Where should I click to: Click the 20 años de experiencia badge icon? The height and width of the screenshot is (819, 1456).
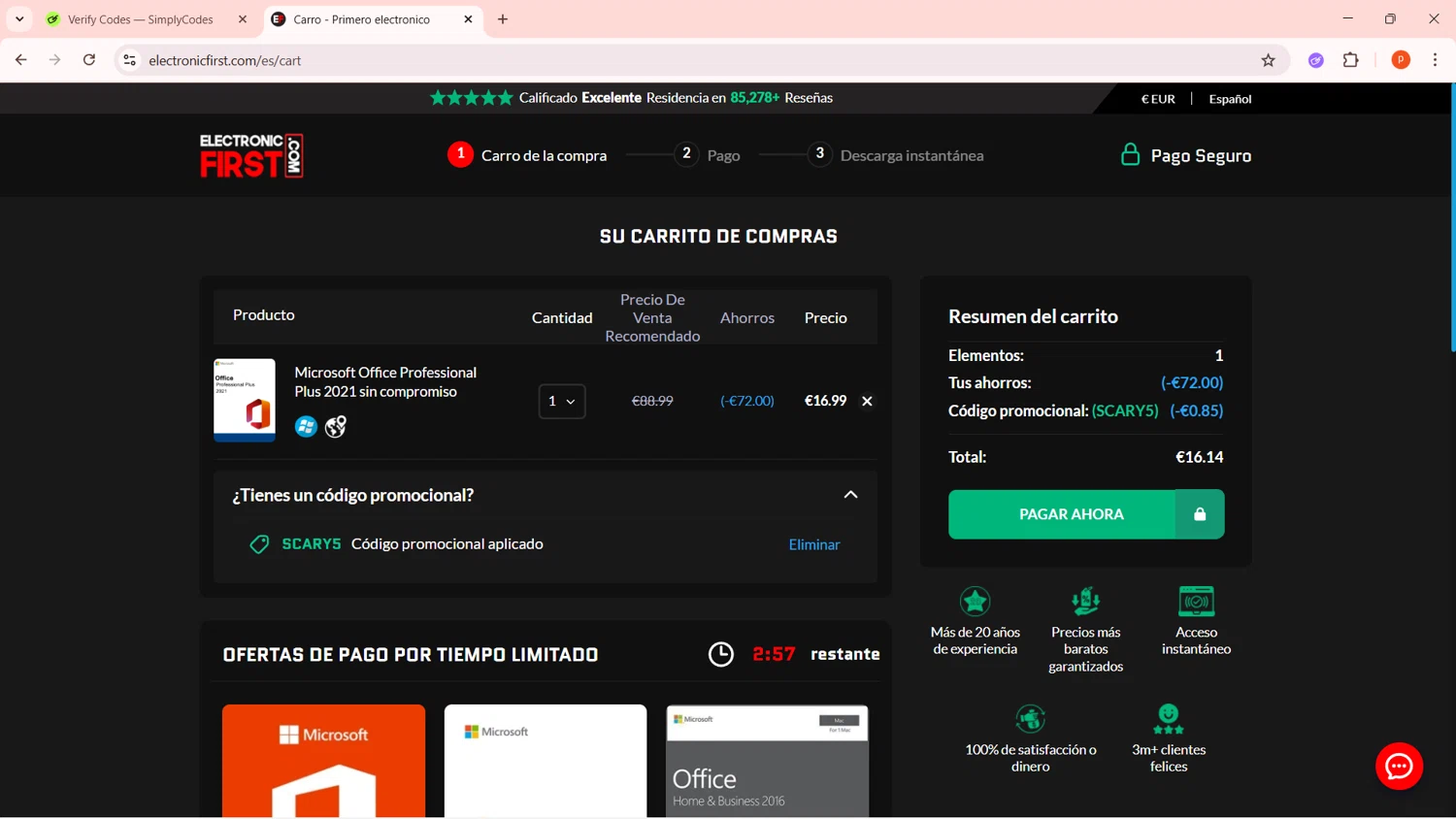coord(975,601)
